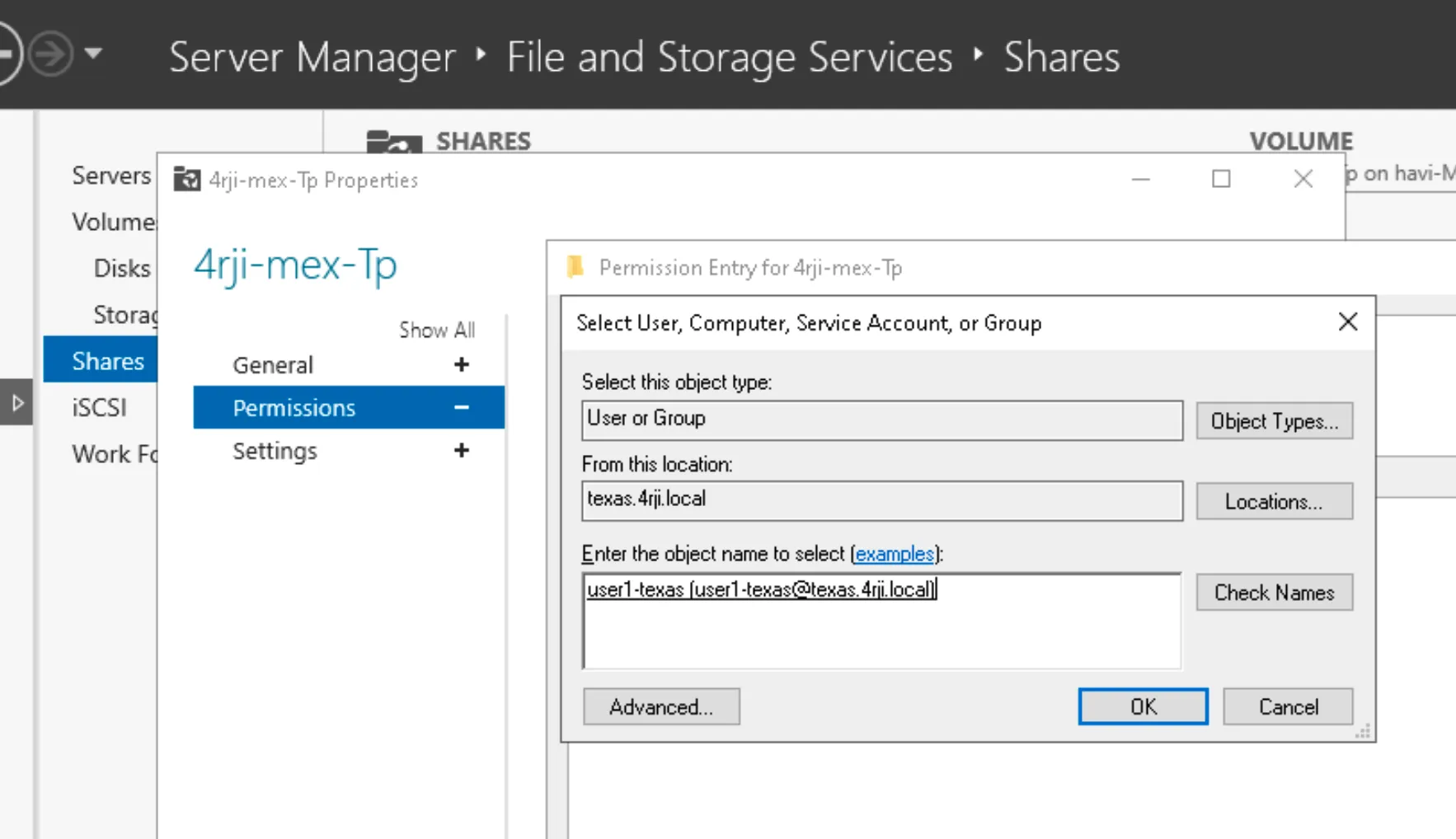Select Servers in the sidebar
This screenshot has height=839, width=1456.
click(111, 176)
